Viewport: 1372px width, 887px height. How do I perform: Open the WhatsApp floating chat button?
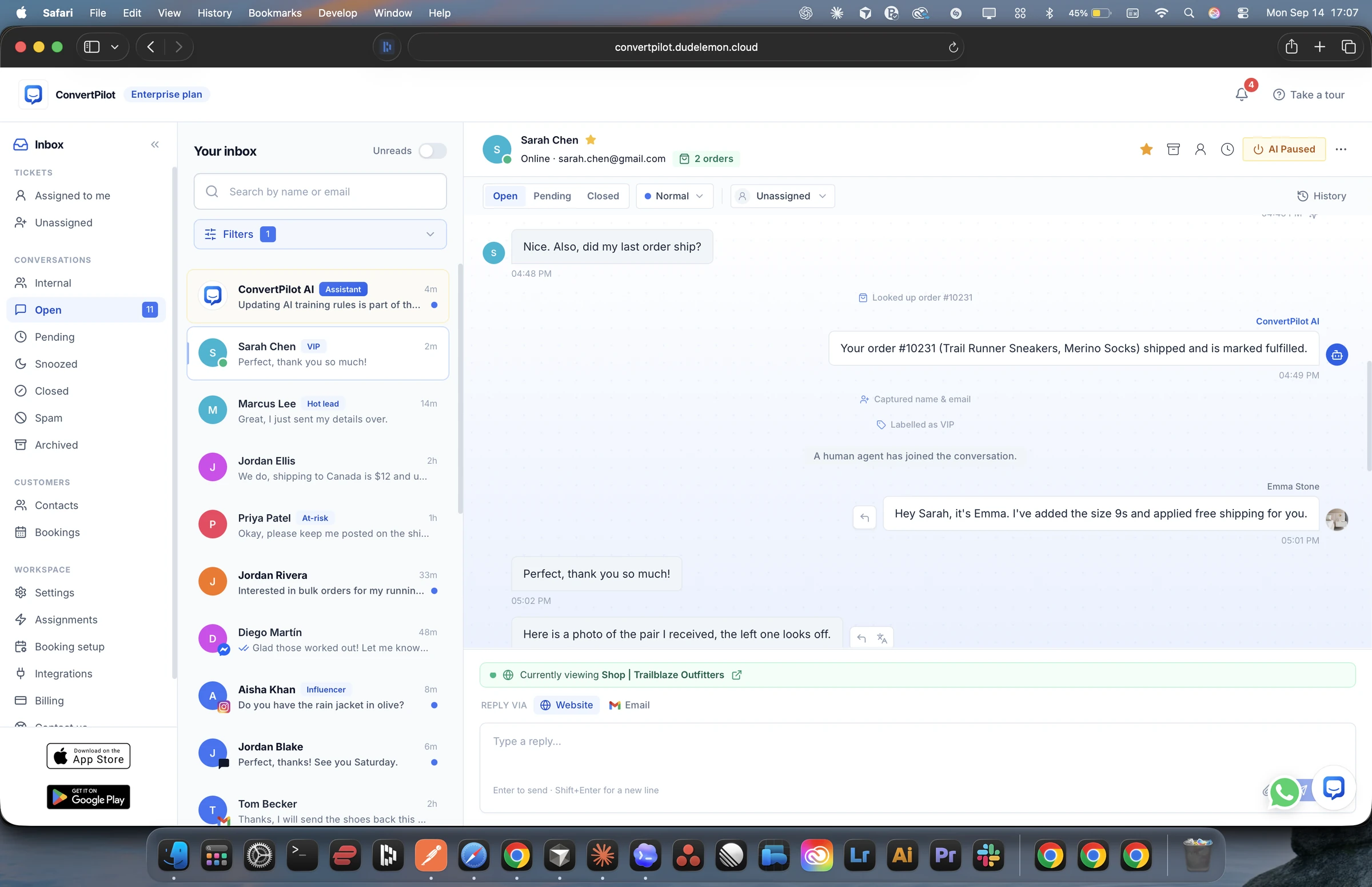pos(1285,792)
